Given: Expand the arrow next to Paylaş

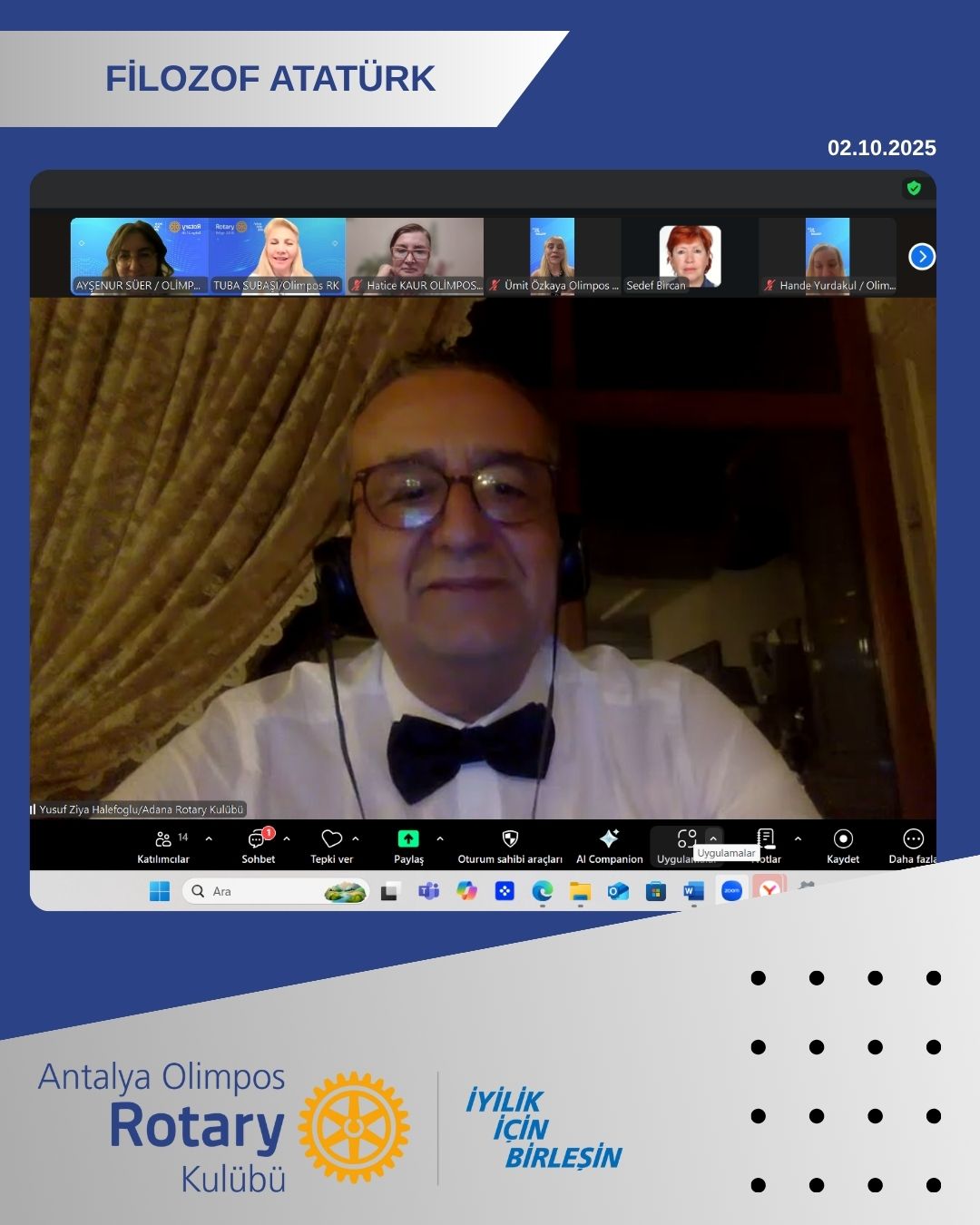Looking at the screenshot, I should point(440,838).
